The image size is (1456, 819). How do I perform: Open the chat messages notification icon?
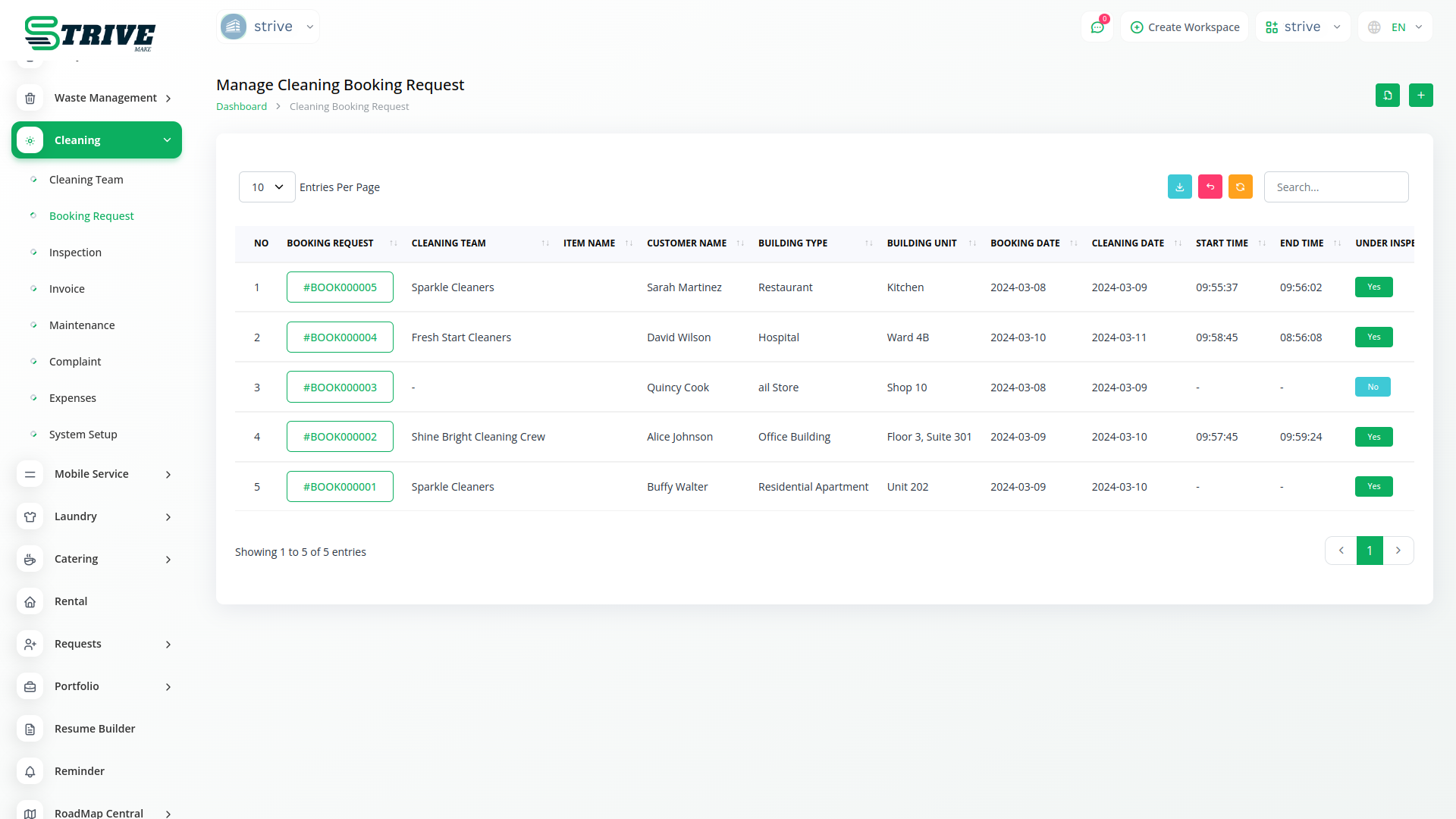click(x=1097, y=27)
